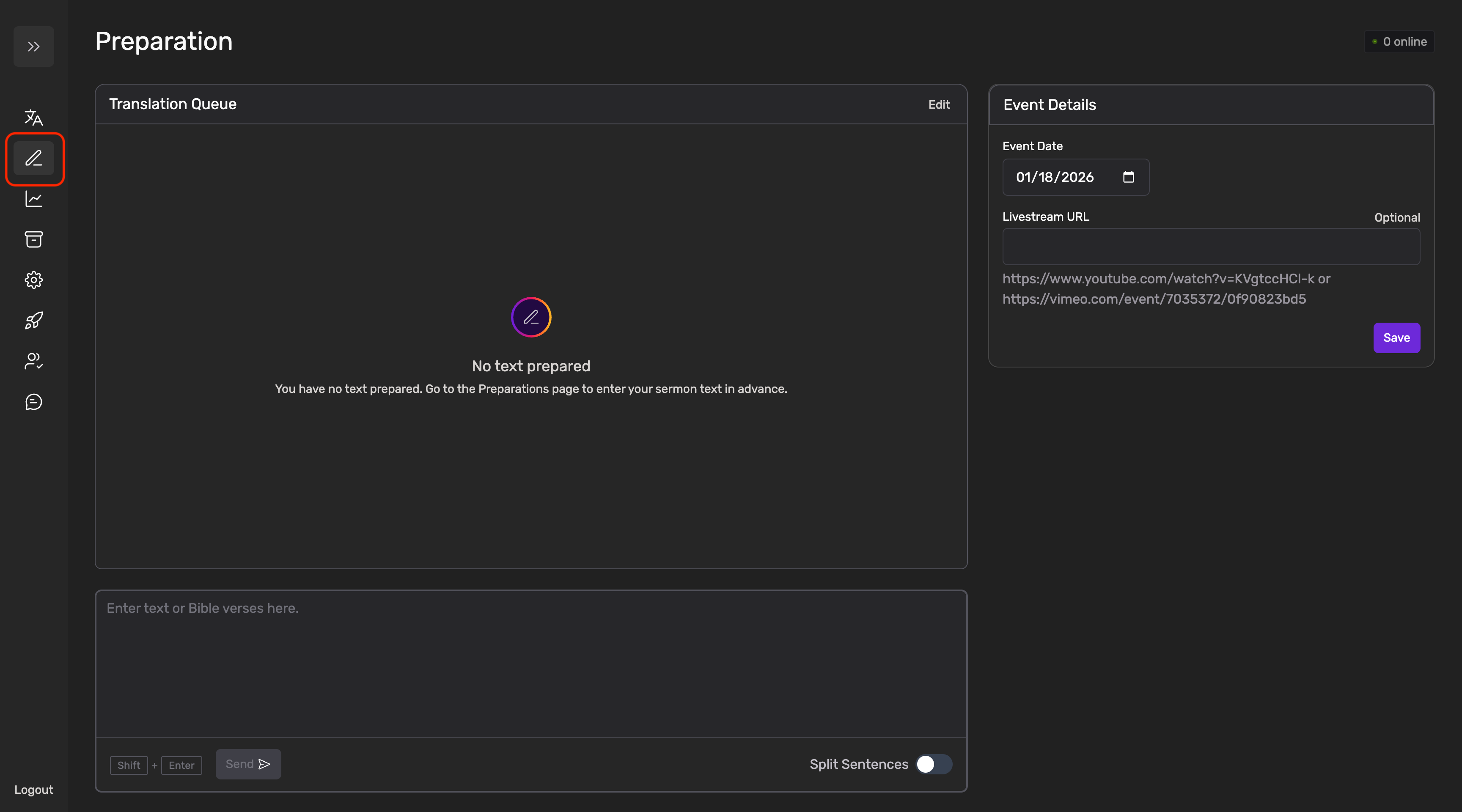Open the settings gear icon
1462x812 pixels.
coord(33,280)
